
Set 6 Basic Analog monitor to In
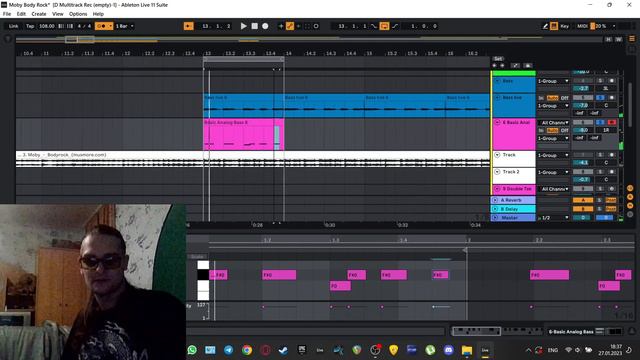coord(541,131)
